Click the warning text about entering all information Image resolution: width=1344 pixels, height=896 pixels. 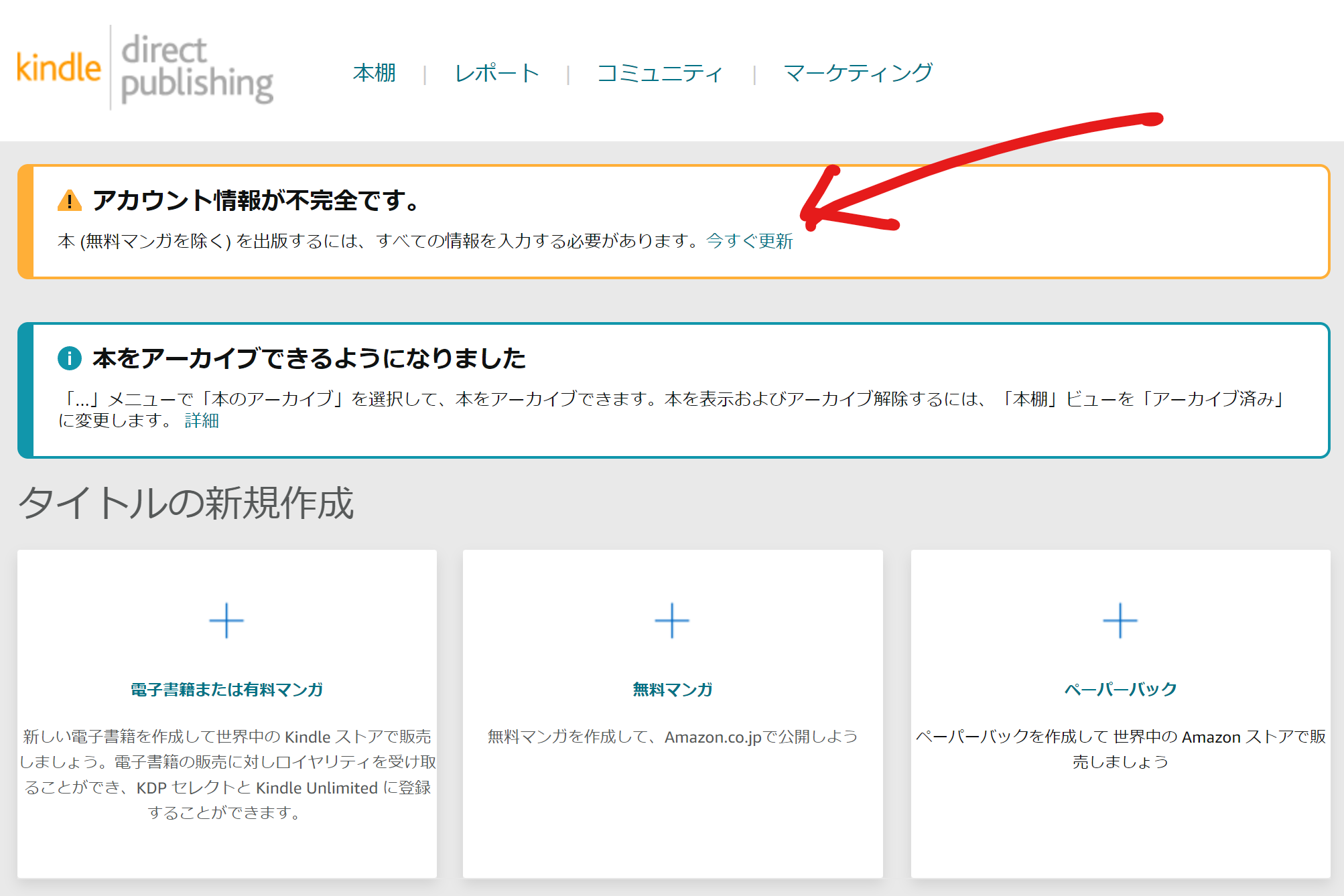click(379, 241)
